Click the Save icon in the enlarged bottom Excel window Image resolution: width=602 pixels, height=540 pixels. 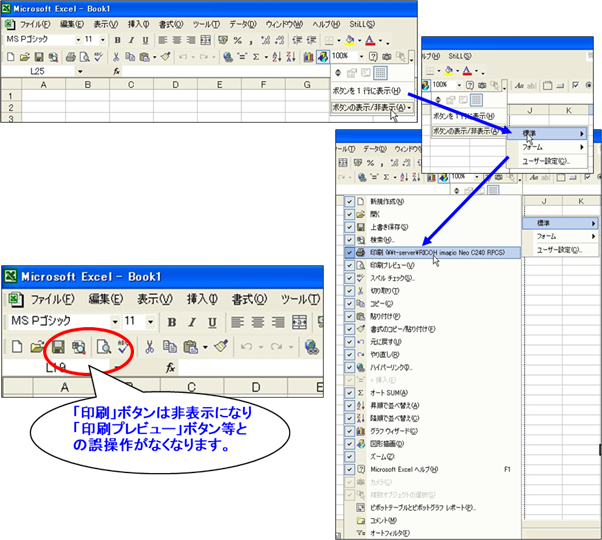click(58, 347)
